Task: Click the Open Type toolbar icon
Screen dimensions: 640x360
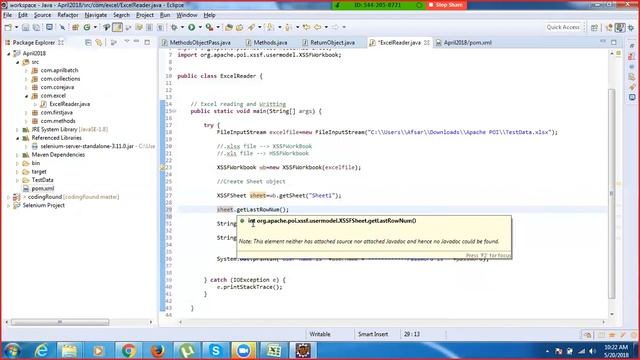Action: click(x=229, y=27)
